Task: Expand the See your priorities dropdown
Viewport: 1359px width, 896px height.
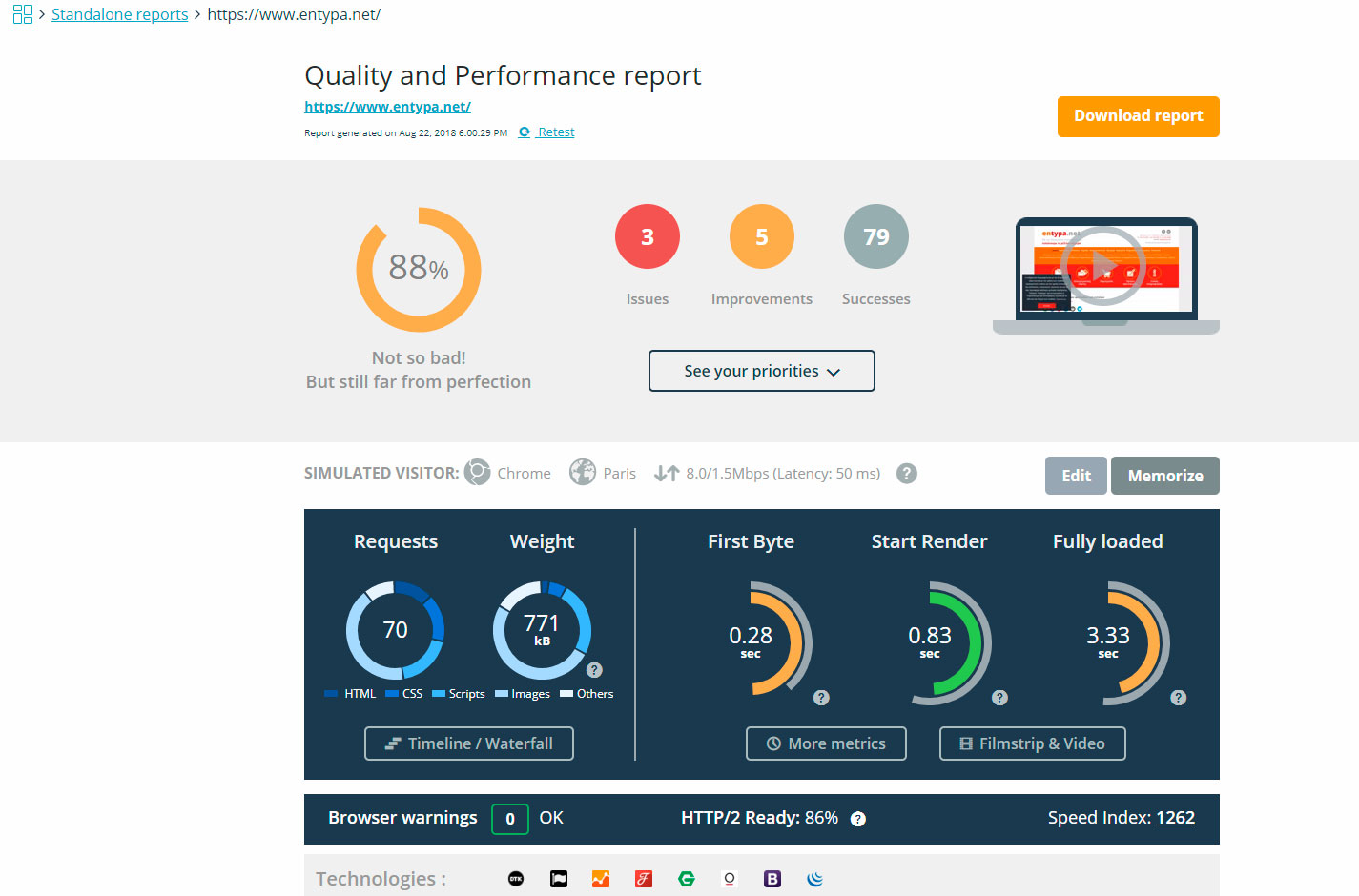Action: pyautogui.click(x=761, y=371)
